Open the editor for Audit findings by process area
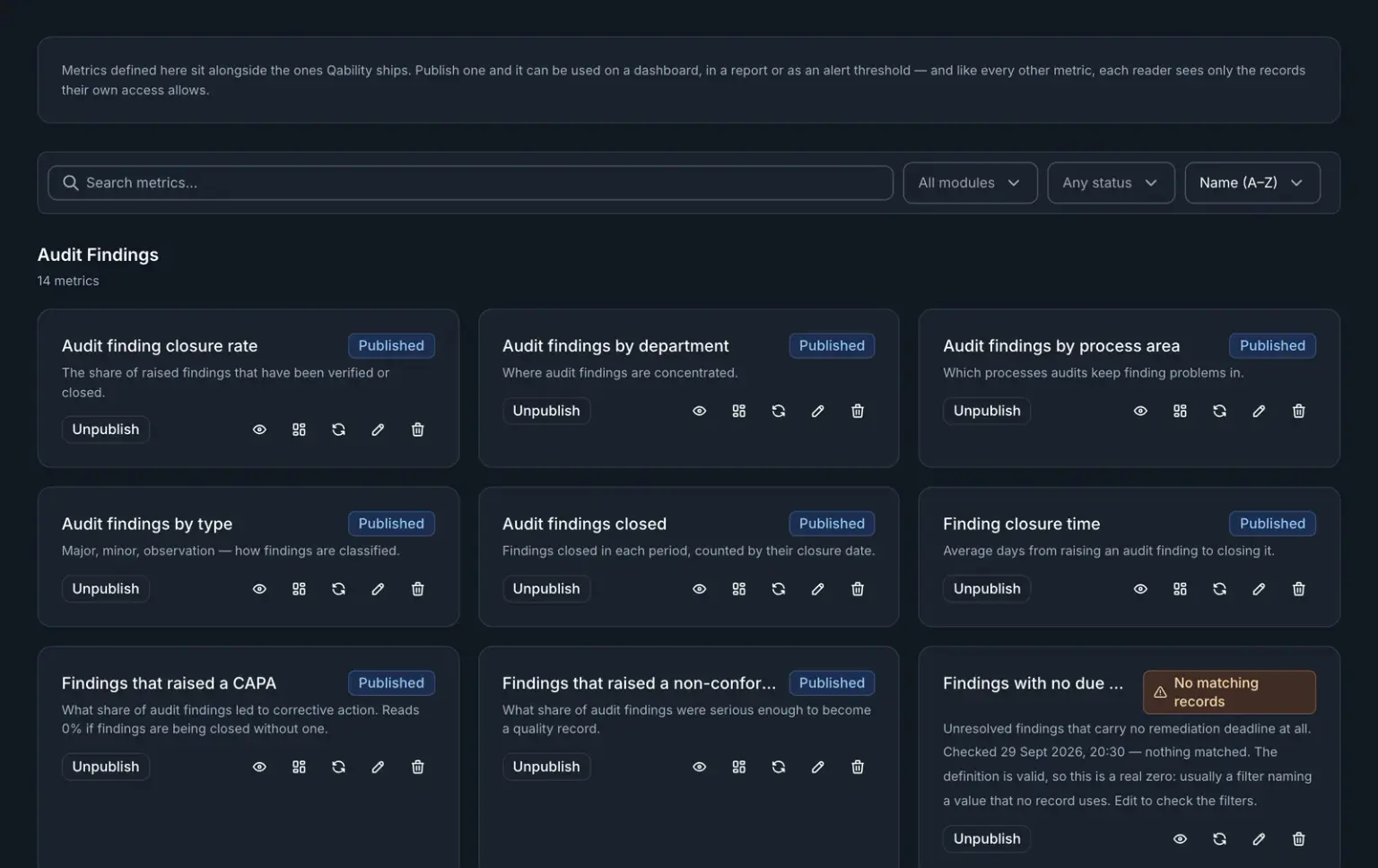The width and height of the screenshot is (1378, 868). pos(1259,411)
